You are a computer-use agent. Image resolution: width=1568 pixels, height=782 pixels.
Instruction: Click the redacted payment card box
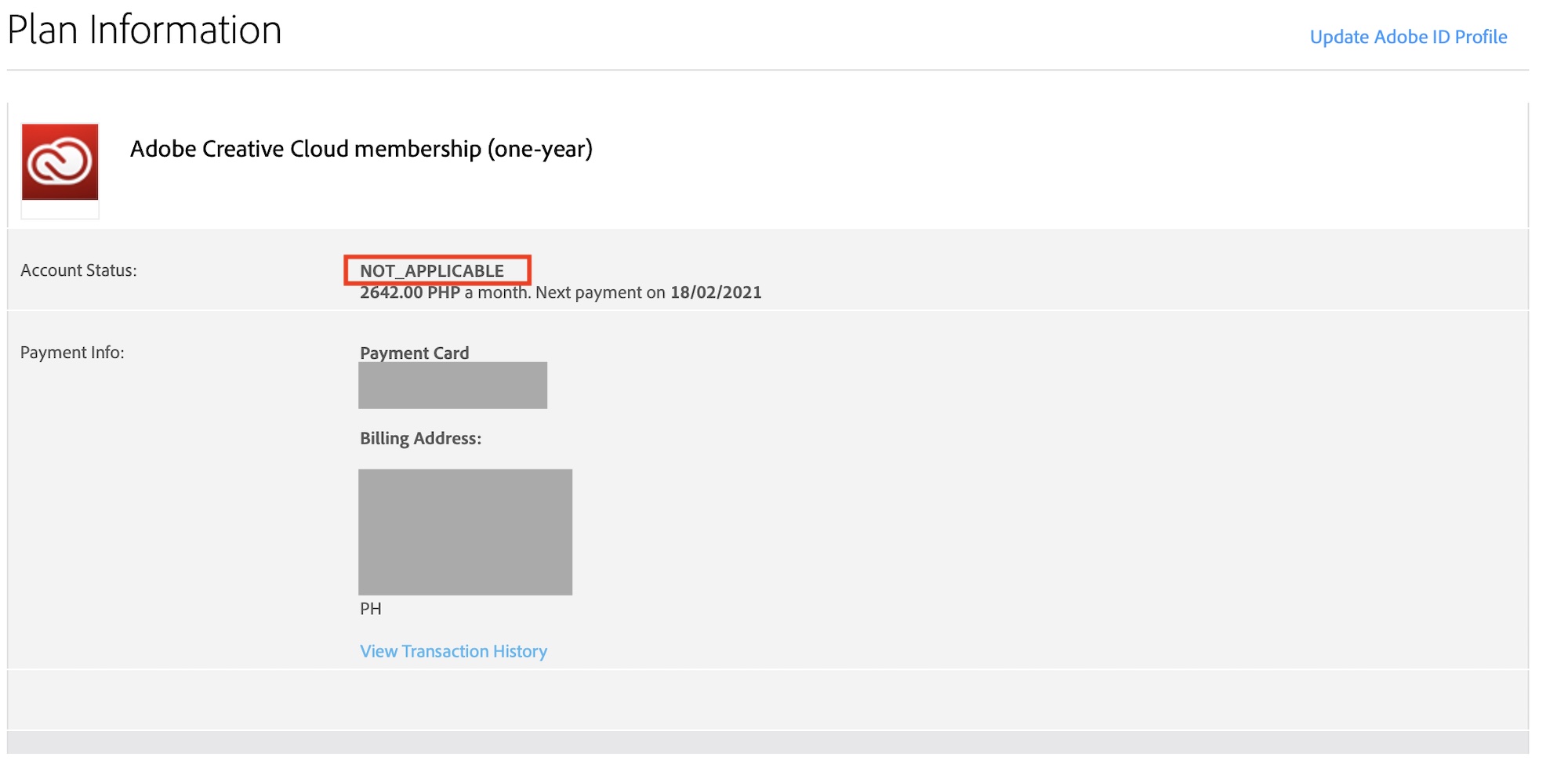[x=452, y=386]
